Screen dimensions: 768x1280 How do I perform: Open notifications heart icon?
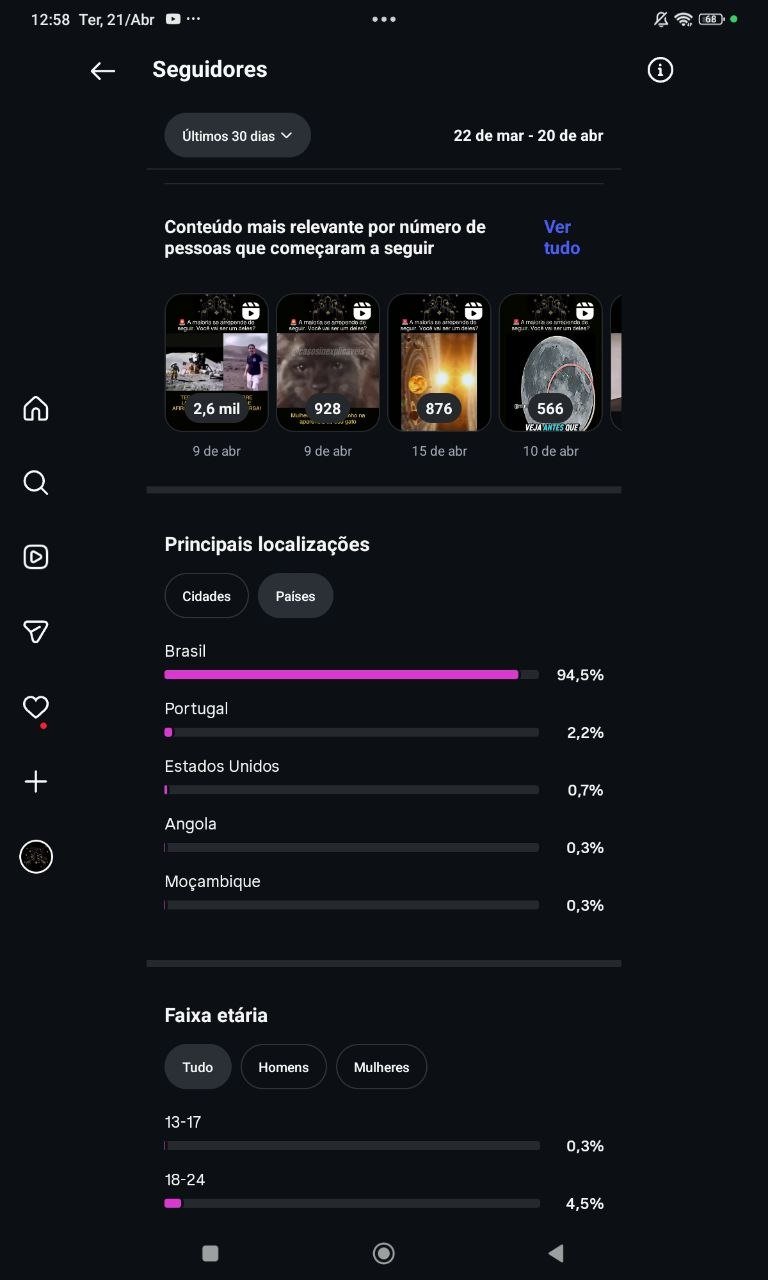36,707
